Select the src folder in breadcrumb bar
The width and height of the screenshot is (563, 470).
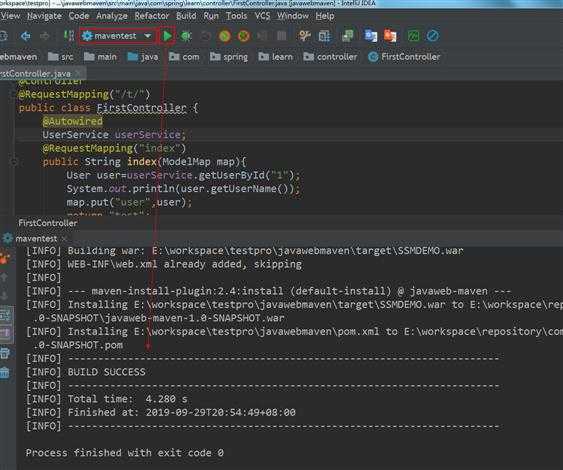61,57
